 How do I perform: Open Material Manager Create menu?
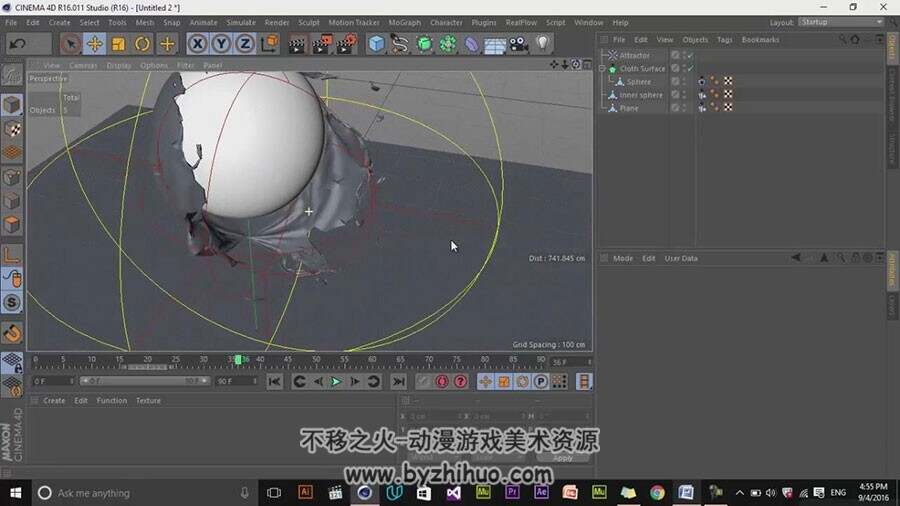54,400
